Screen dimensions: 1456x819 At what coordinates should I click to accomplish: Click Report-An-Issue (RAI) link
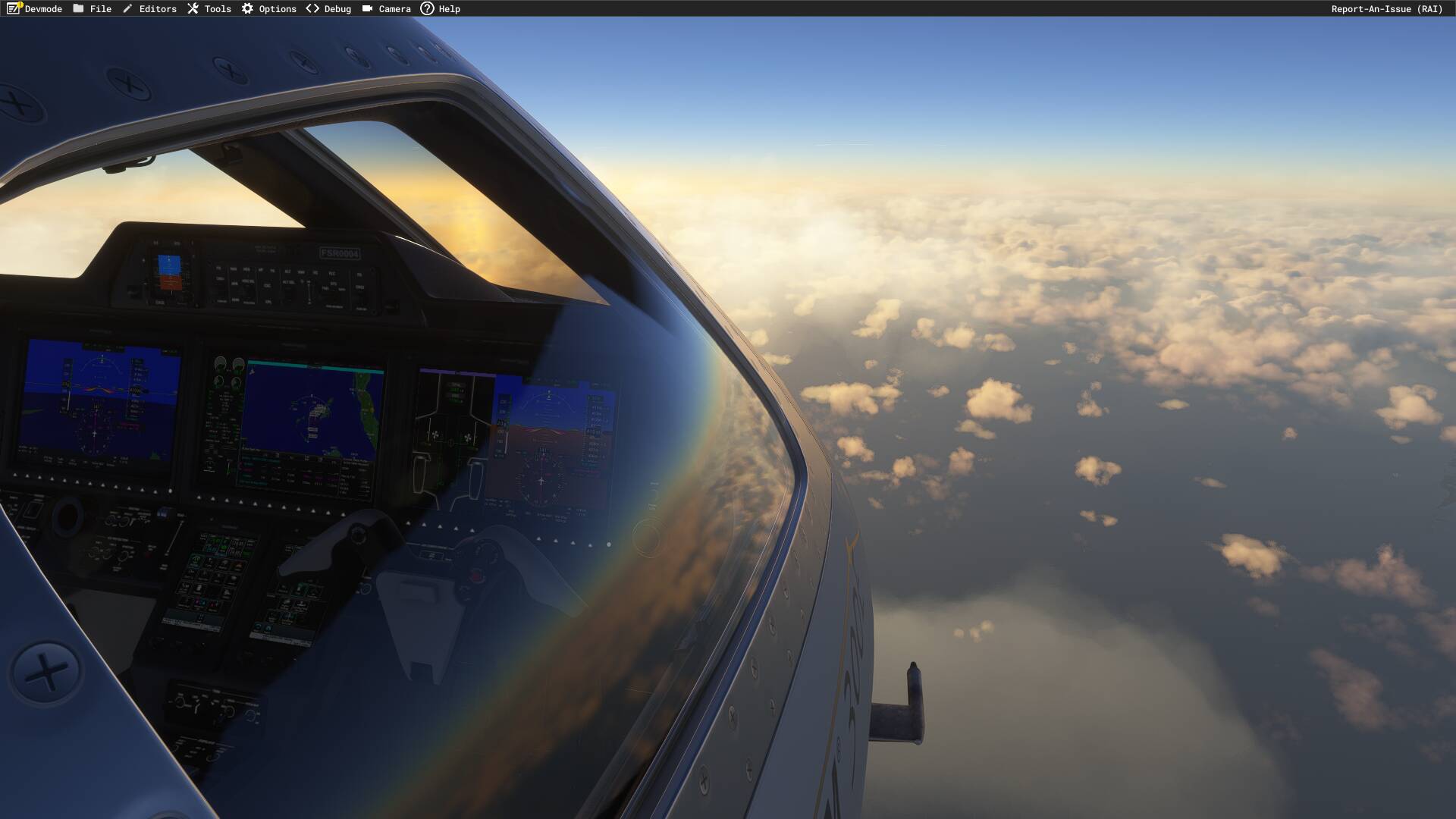click(x=1386, y=8)
